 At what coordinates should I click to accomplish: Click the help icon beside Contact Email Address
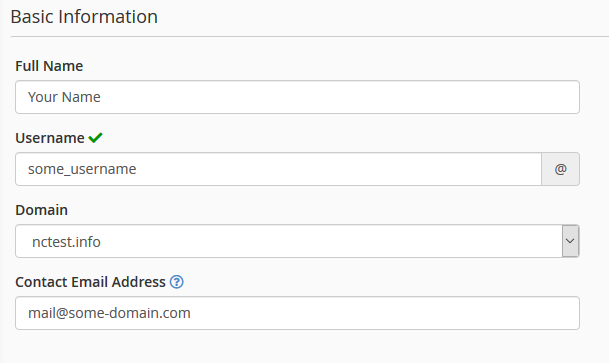[x=177, y=282]
